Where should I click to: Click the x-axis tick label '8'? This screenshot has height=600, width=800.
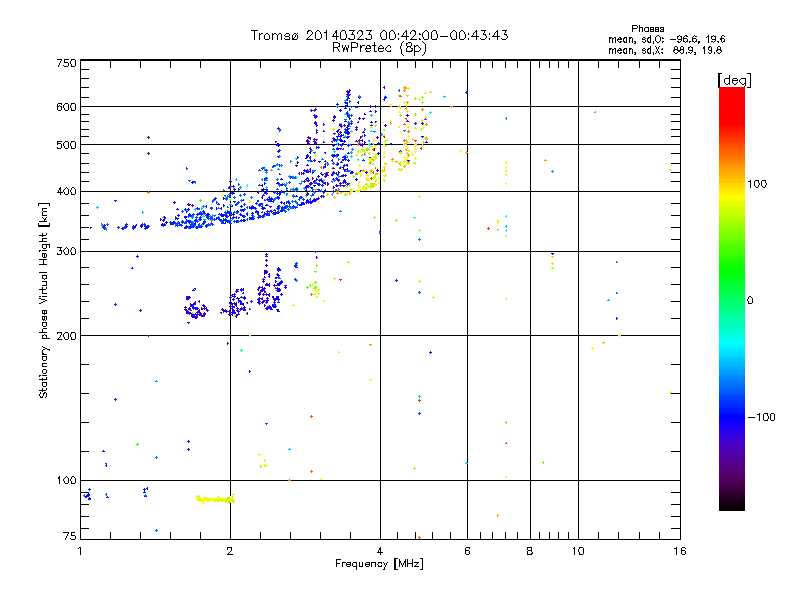[x=530, y=551]
